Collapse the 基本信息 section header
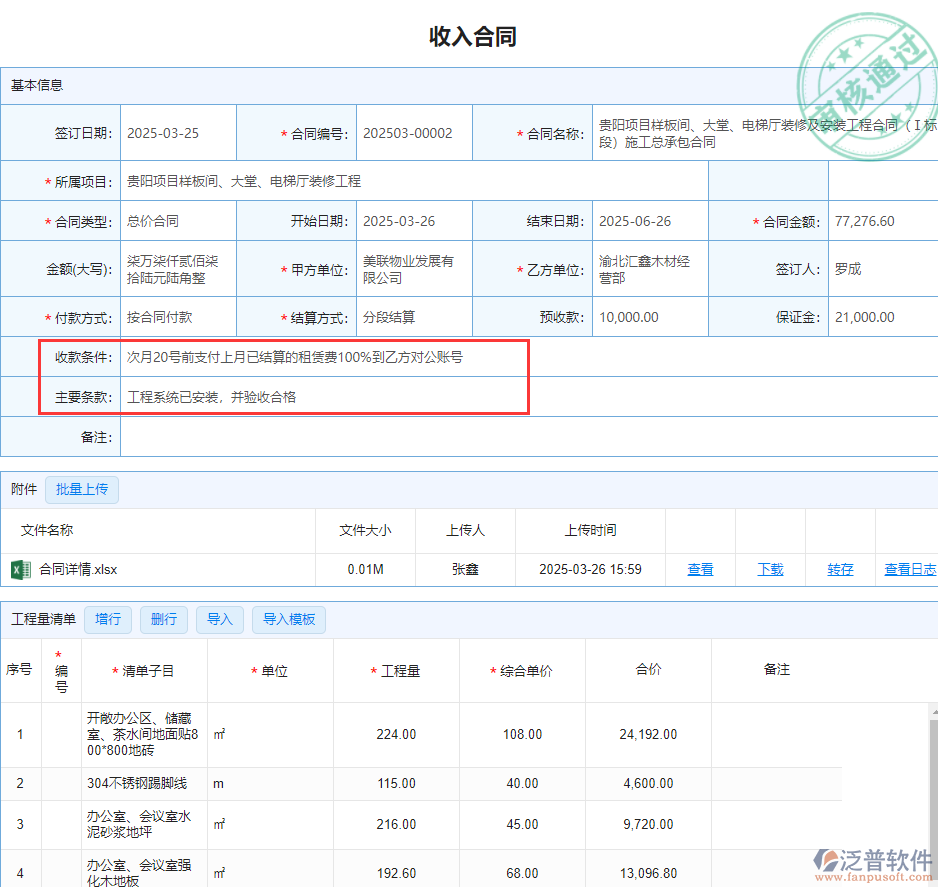The image size is (938, 887). [x=35, y=85]
